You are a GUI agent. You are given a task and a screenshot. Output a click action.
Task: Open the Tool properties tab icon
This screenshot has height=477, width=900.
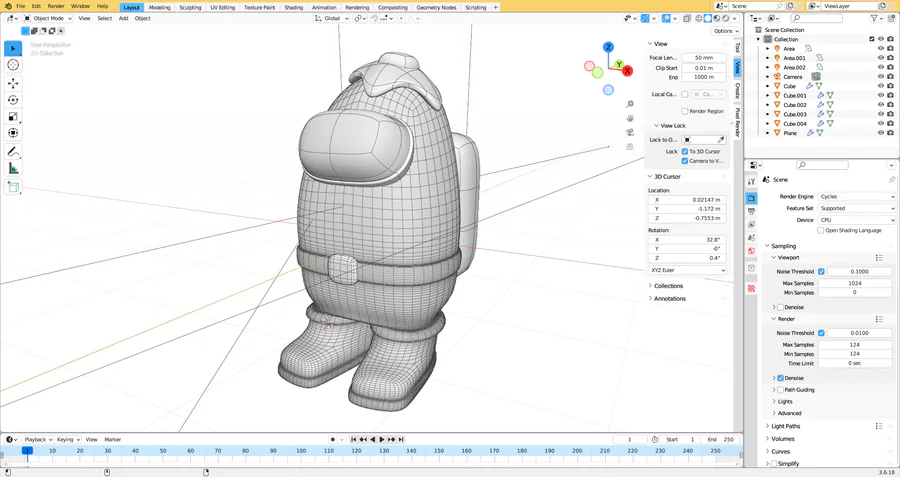click(x=751, y=181)
